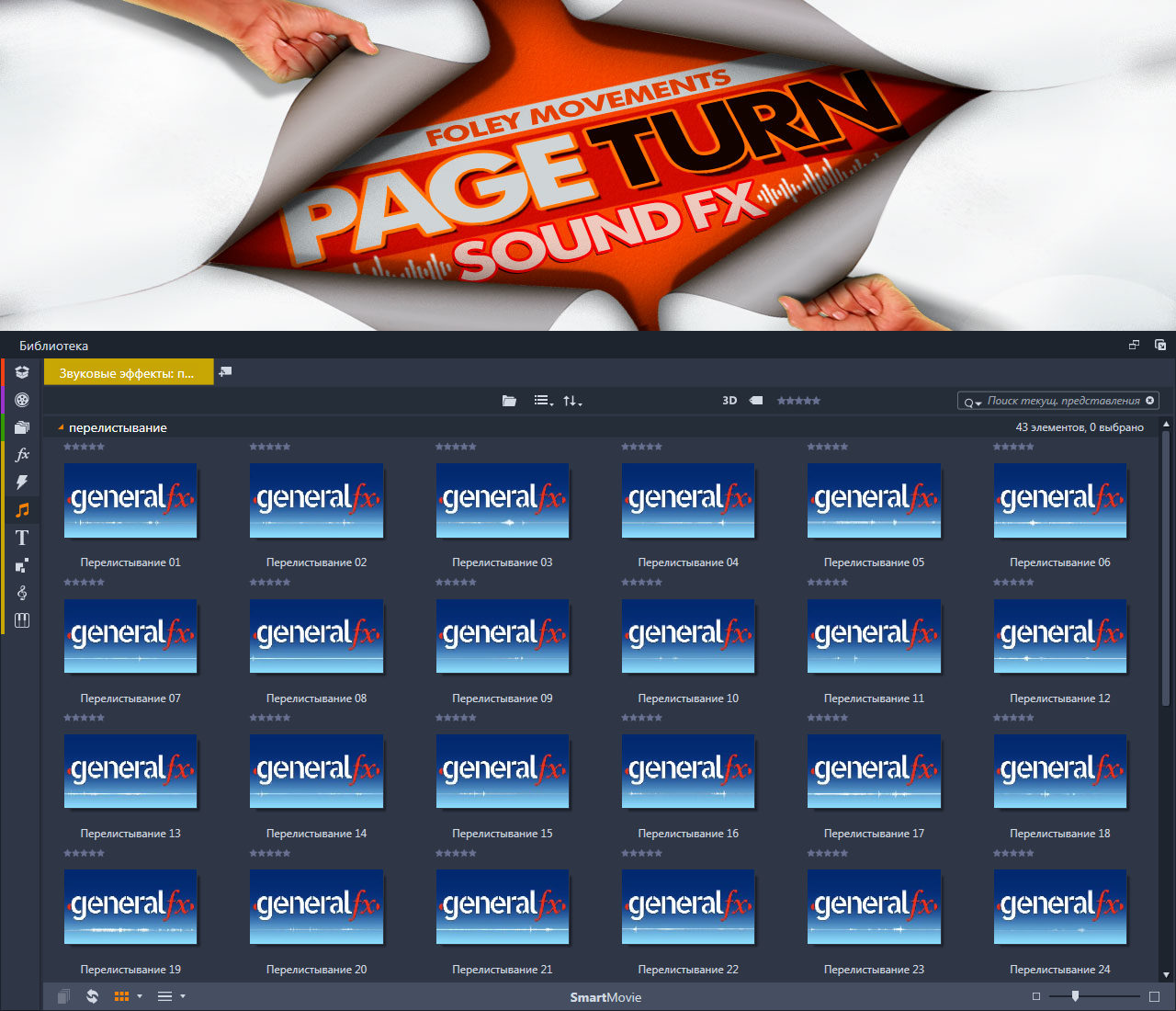1176x1011 pixels.
Task: Collapse the перелистывание group
Action: [x=61, y=427]
